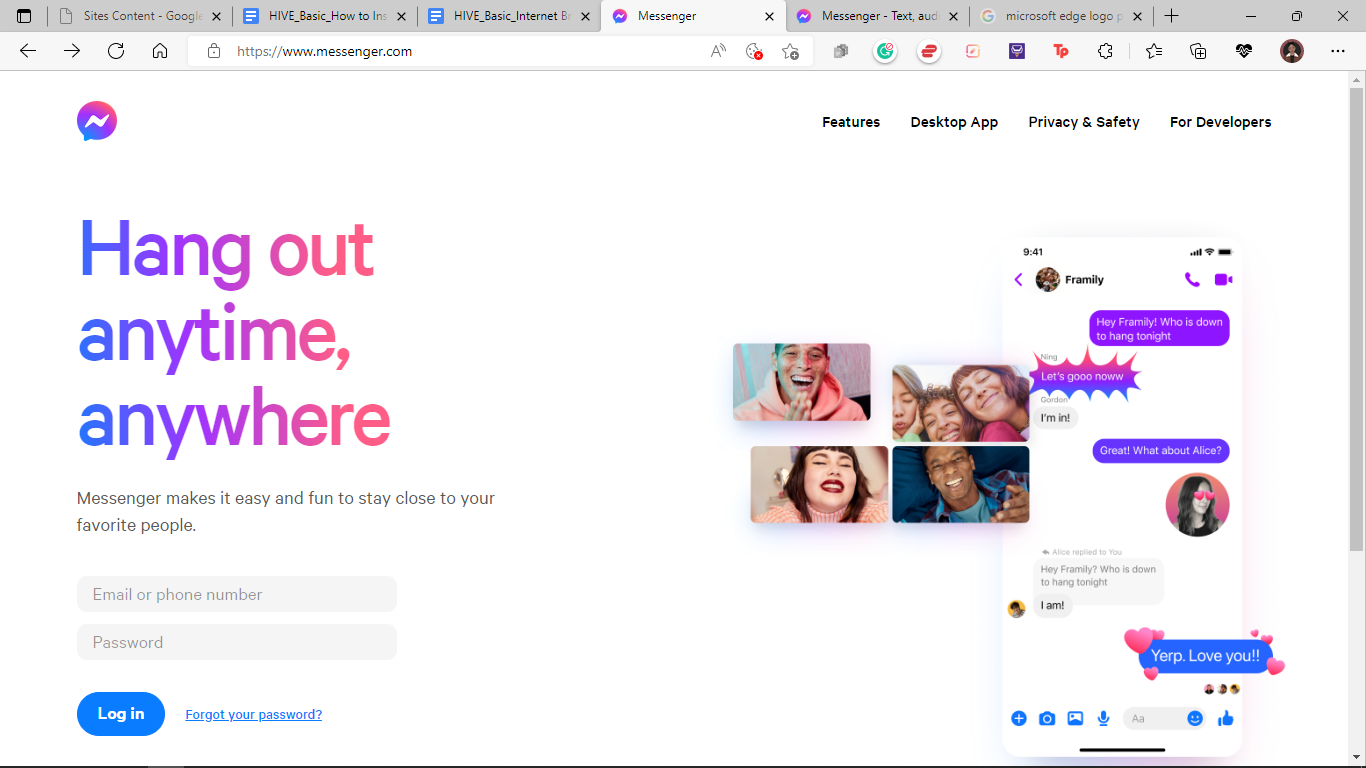Open the Collections panel

pos(1198,51)
